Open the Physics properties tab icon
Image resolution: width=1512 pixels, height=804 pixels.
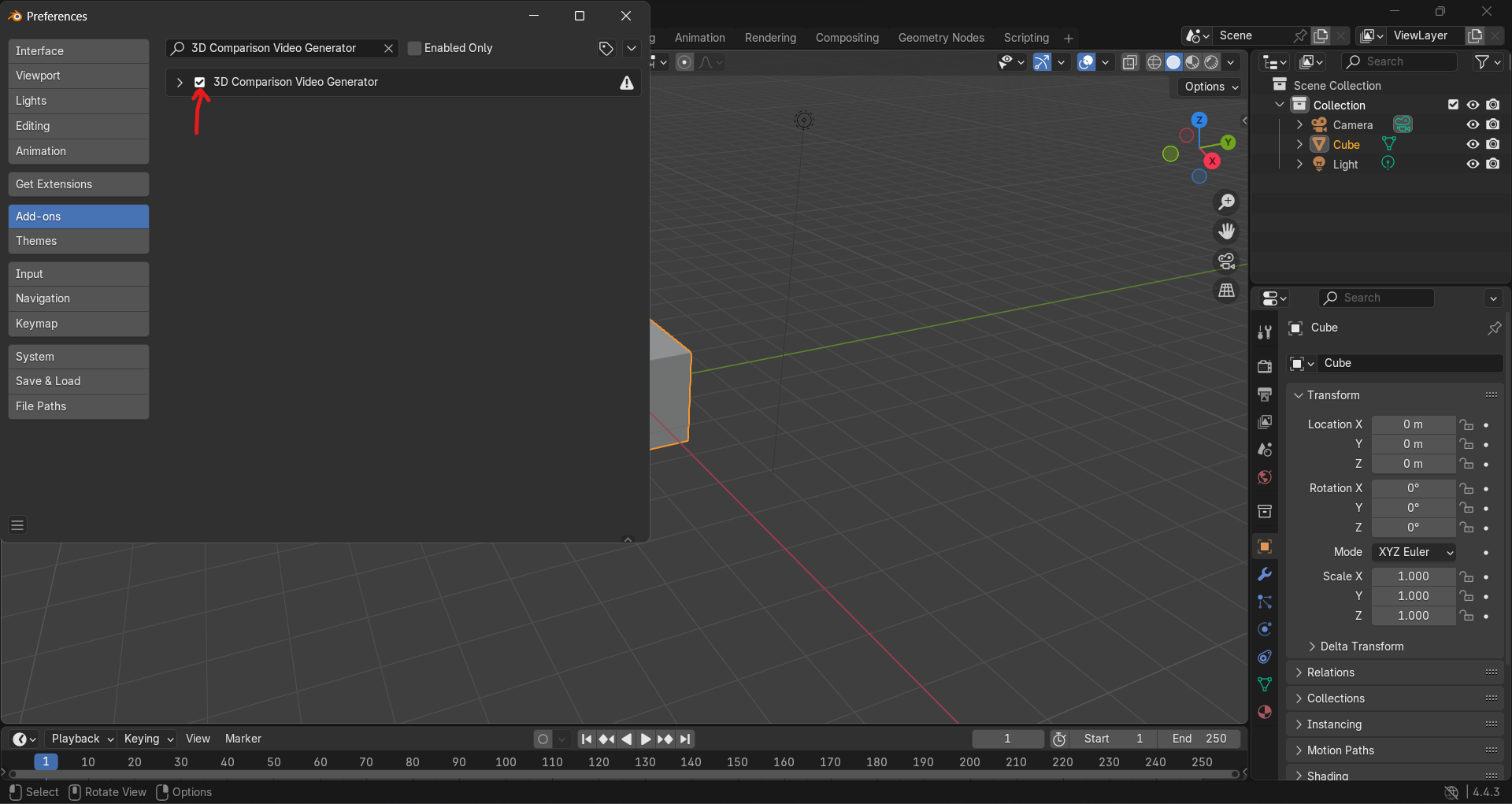point(1265,629)
